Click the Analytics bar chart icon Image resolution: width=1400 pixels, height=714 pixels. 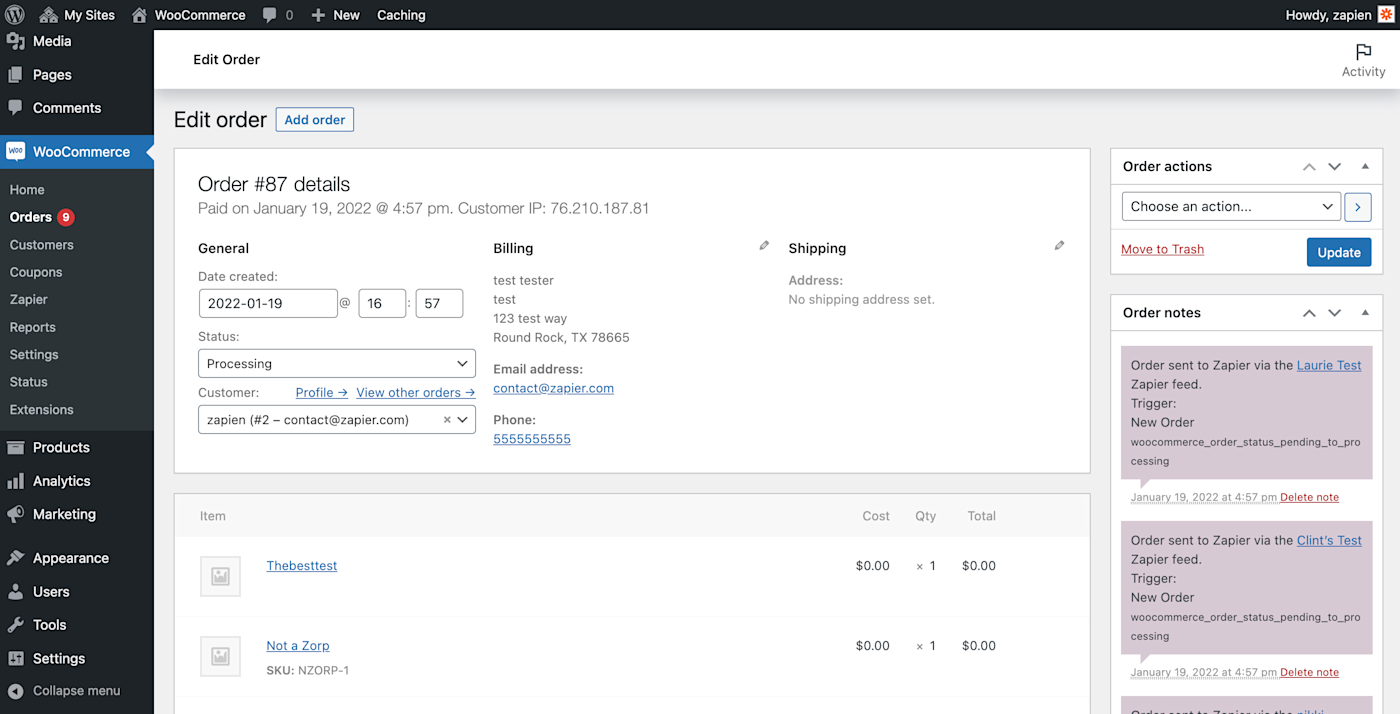(15, 481)
